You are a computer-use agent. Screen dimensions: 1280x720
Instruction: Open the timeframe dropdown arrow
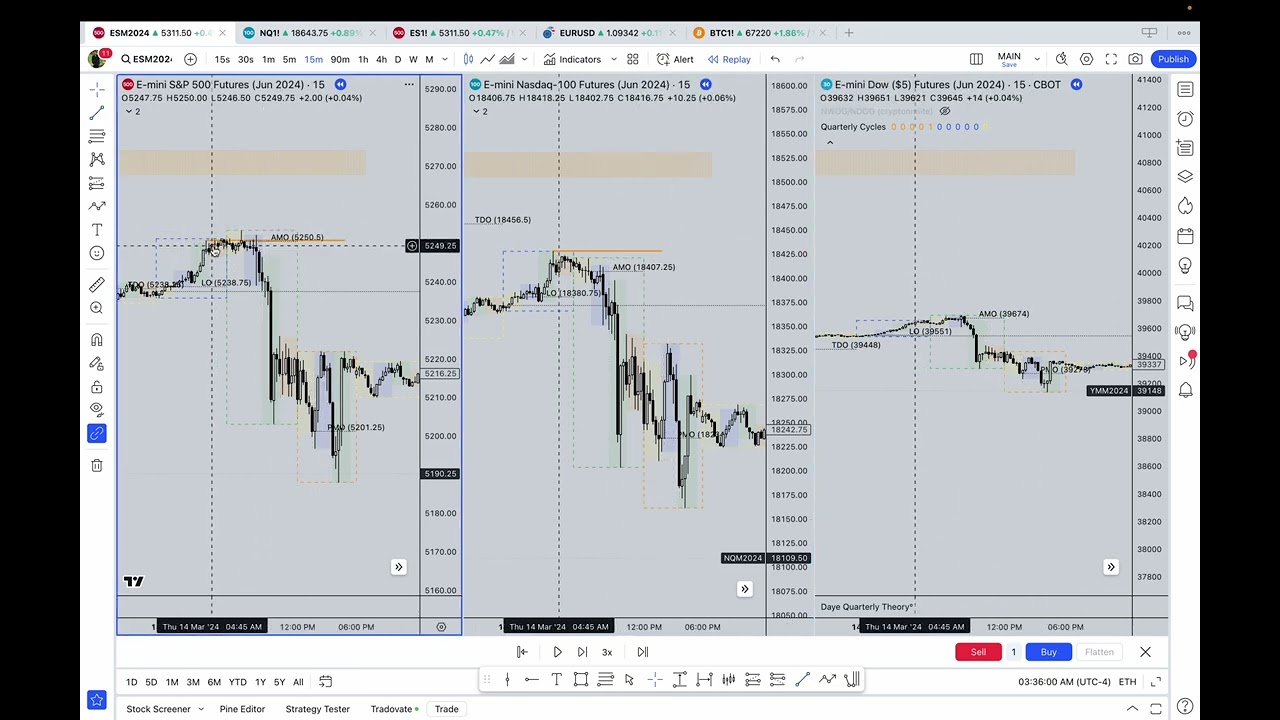(x=444, y=59)
